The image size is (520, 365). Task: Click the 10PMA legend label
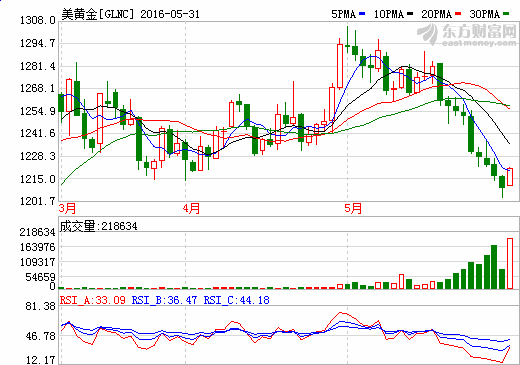[389, 14]
